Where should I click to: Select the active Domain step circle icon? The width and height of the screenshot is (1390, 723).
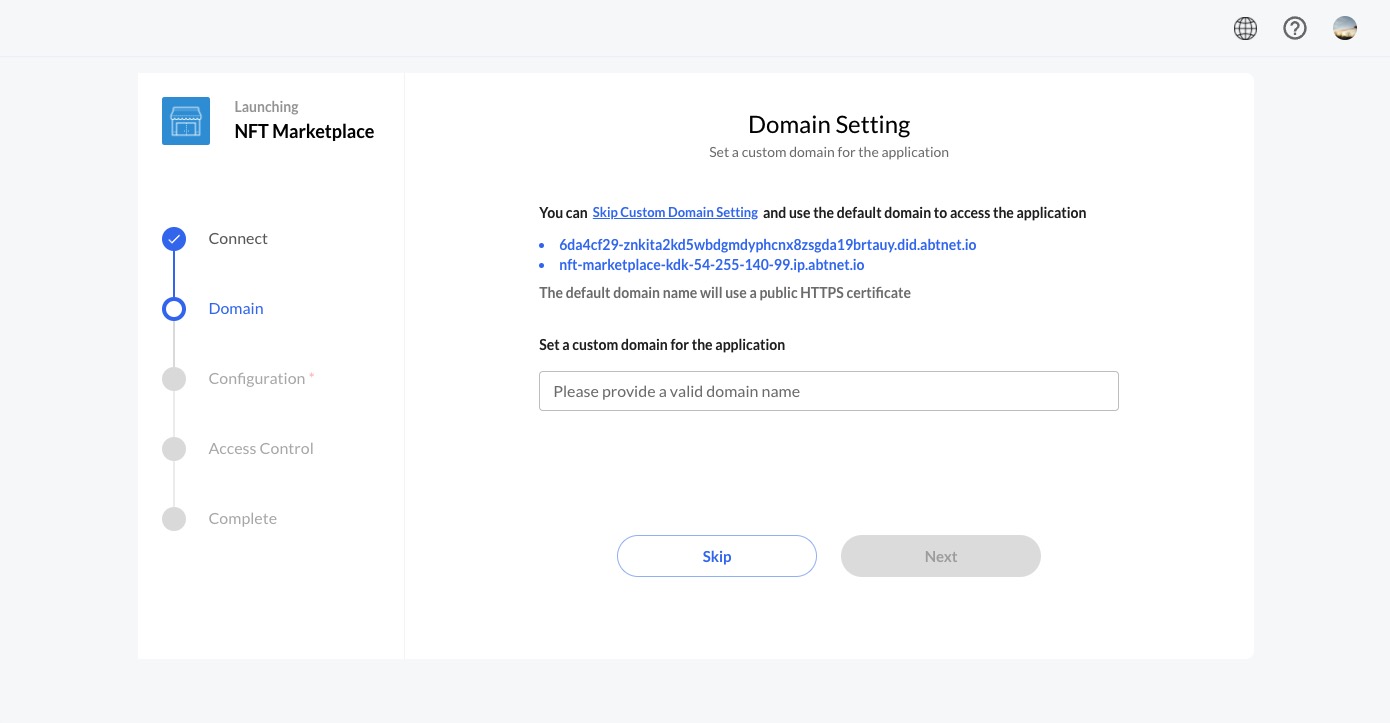coord(174,308)
